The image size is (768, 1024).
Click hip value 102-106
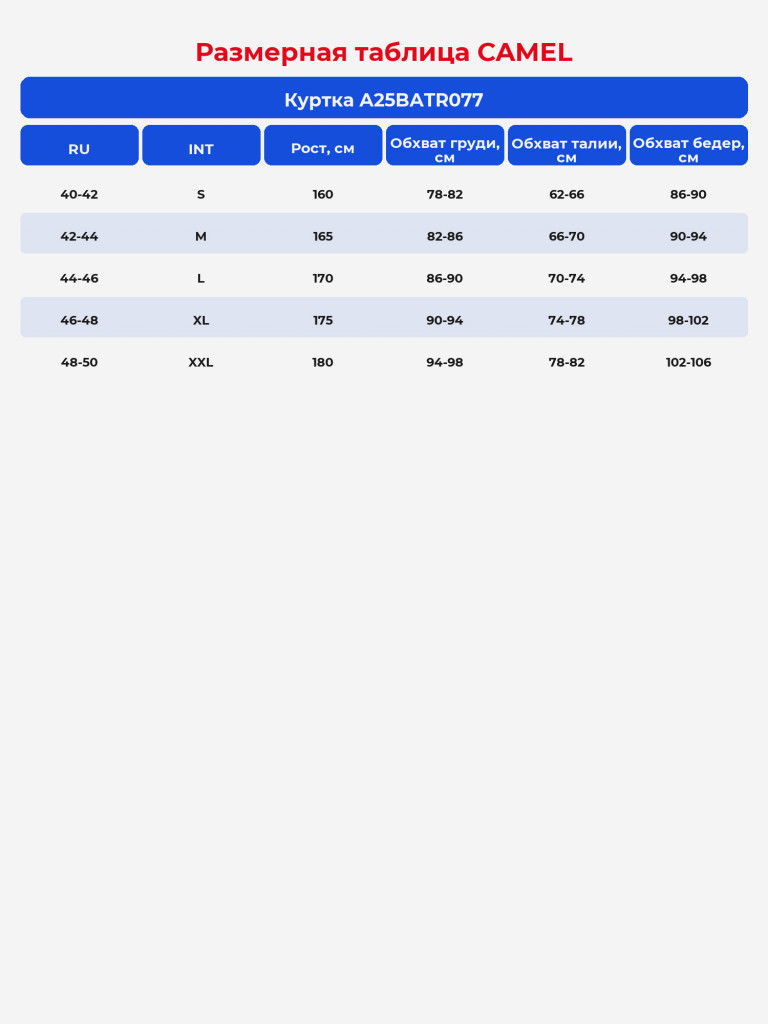(688, 362)
